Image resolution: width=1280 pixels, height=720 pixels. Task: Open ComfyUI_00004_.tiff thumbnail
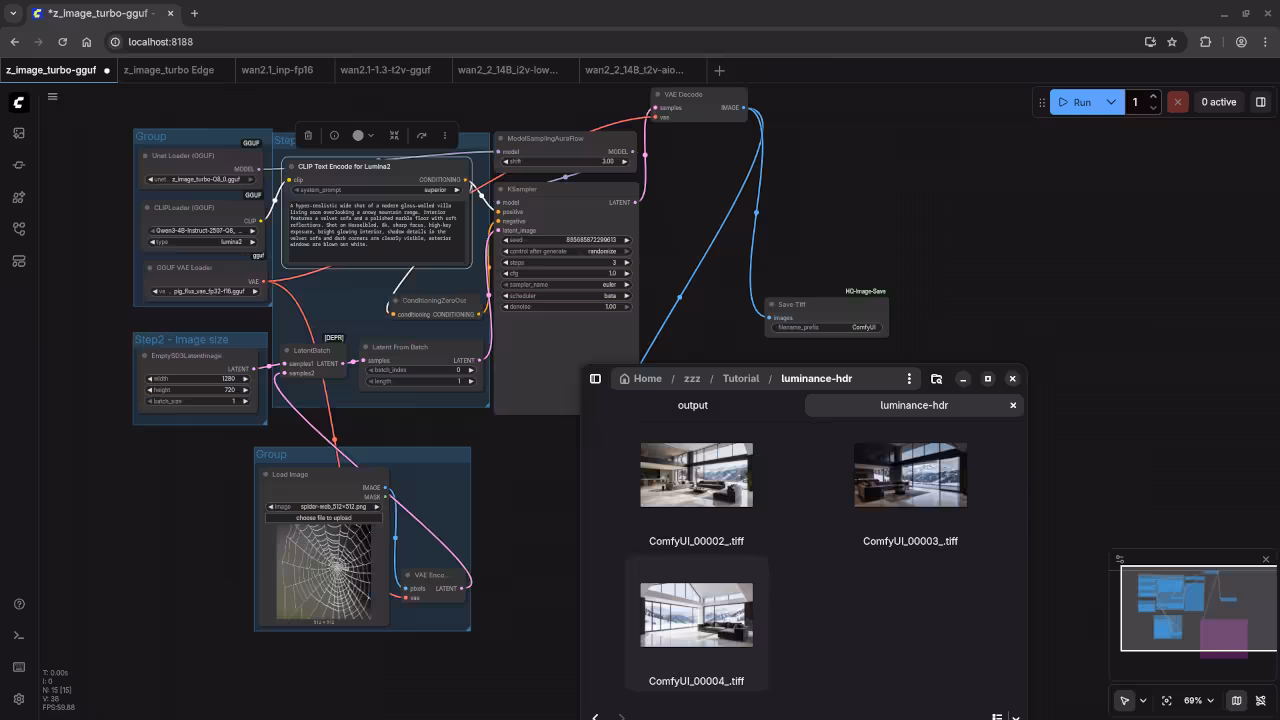click(696, 615)
